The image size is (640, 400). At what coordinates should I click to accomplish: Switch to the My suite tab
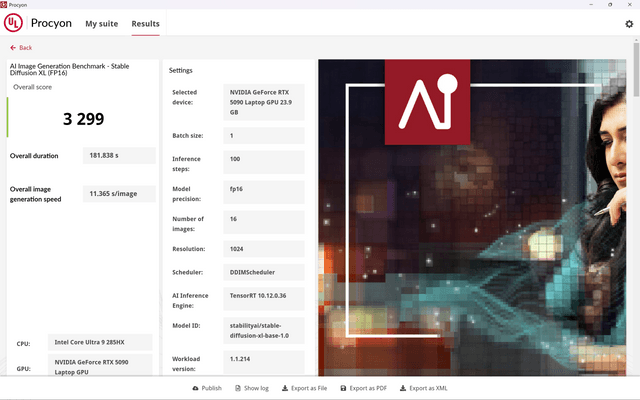point(102,24)
